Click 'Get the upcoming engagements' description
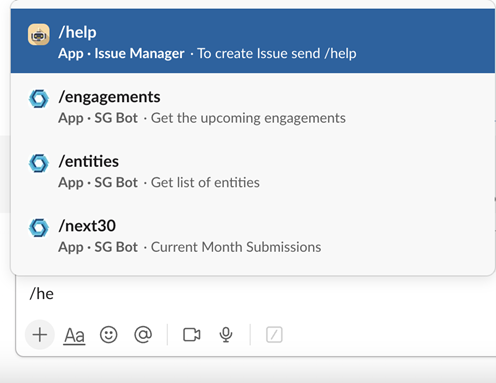Screen dimensions: 496x383 tap(248, 118)
